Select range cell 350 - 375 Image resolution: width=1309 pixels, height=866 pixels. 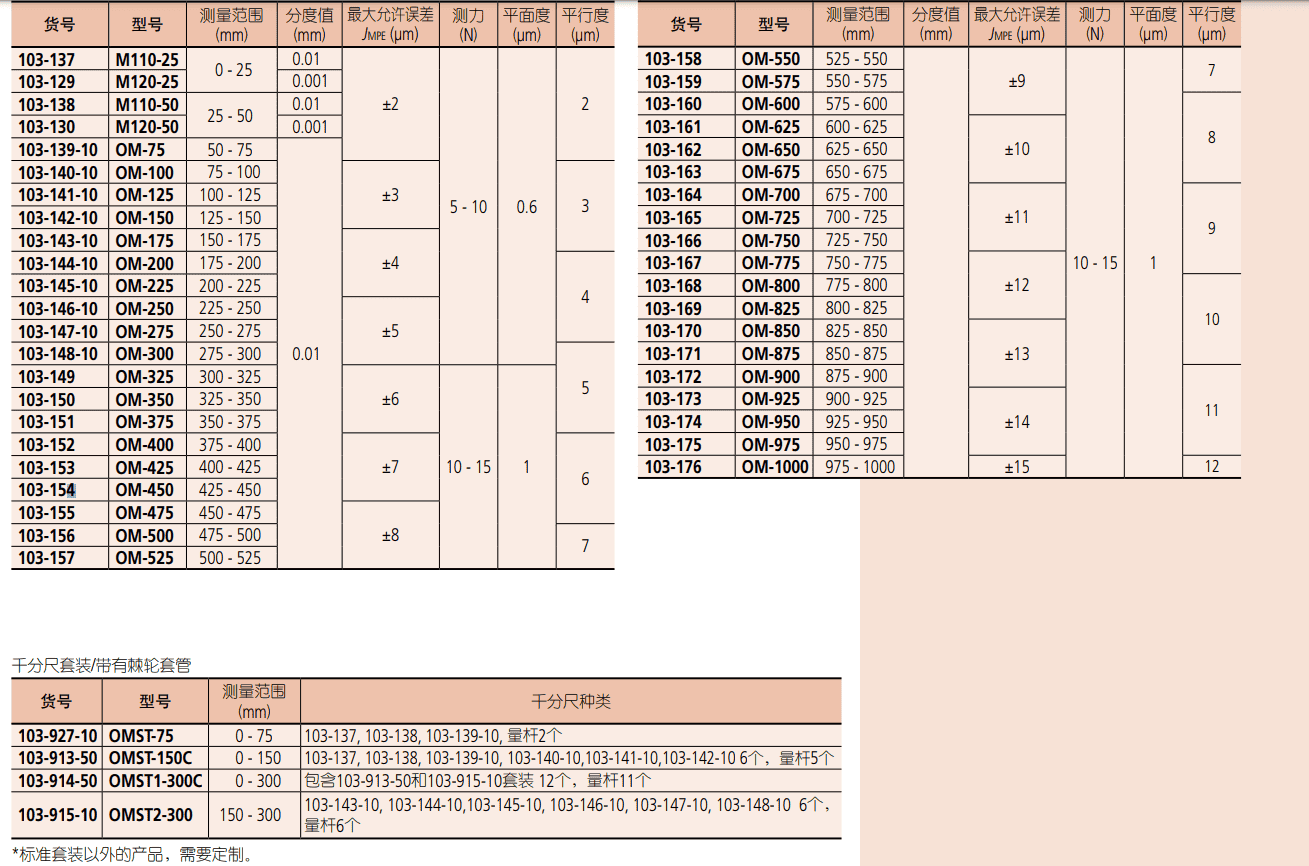[230, 422]
